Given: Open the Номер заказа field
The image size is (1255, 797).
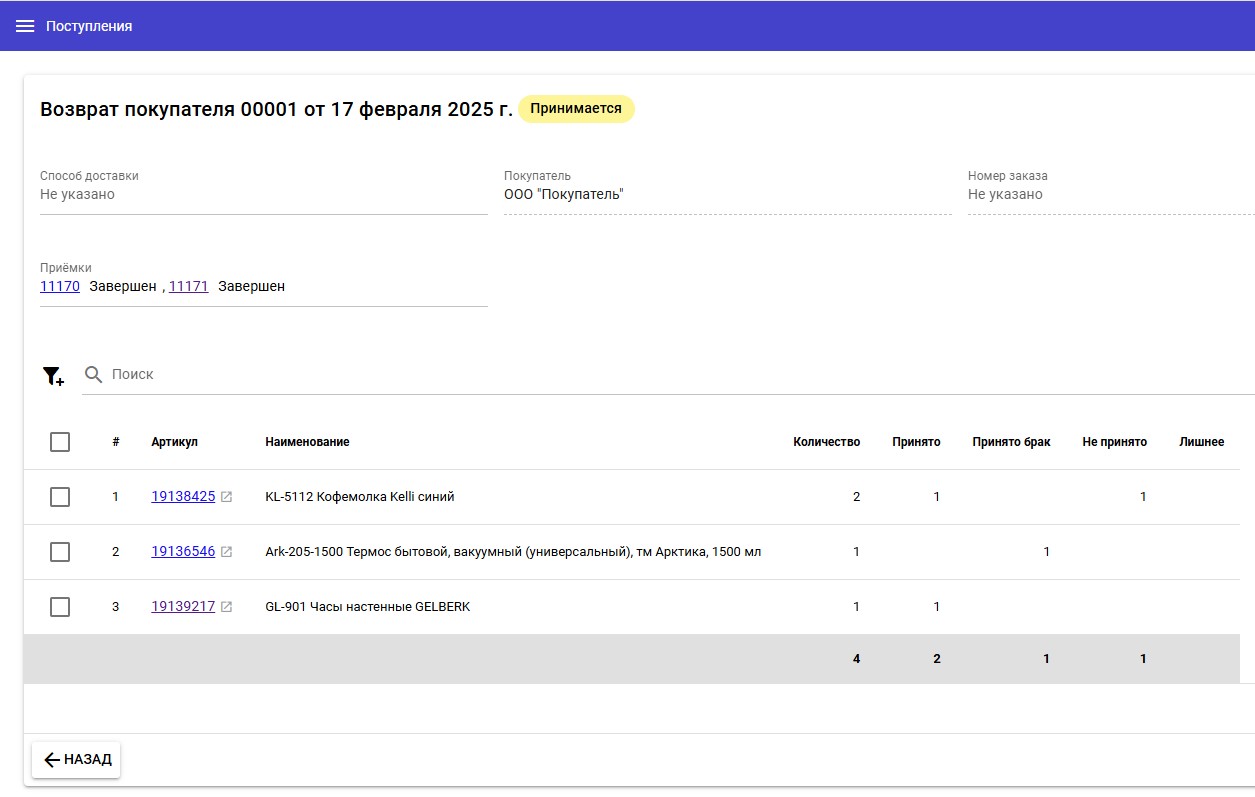Looking at the screenshot, I should pyautogui.click(x=1110, y=195).
